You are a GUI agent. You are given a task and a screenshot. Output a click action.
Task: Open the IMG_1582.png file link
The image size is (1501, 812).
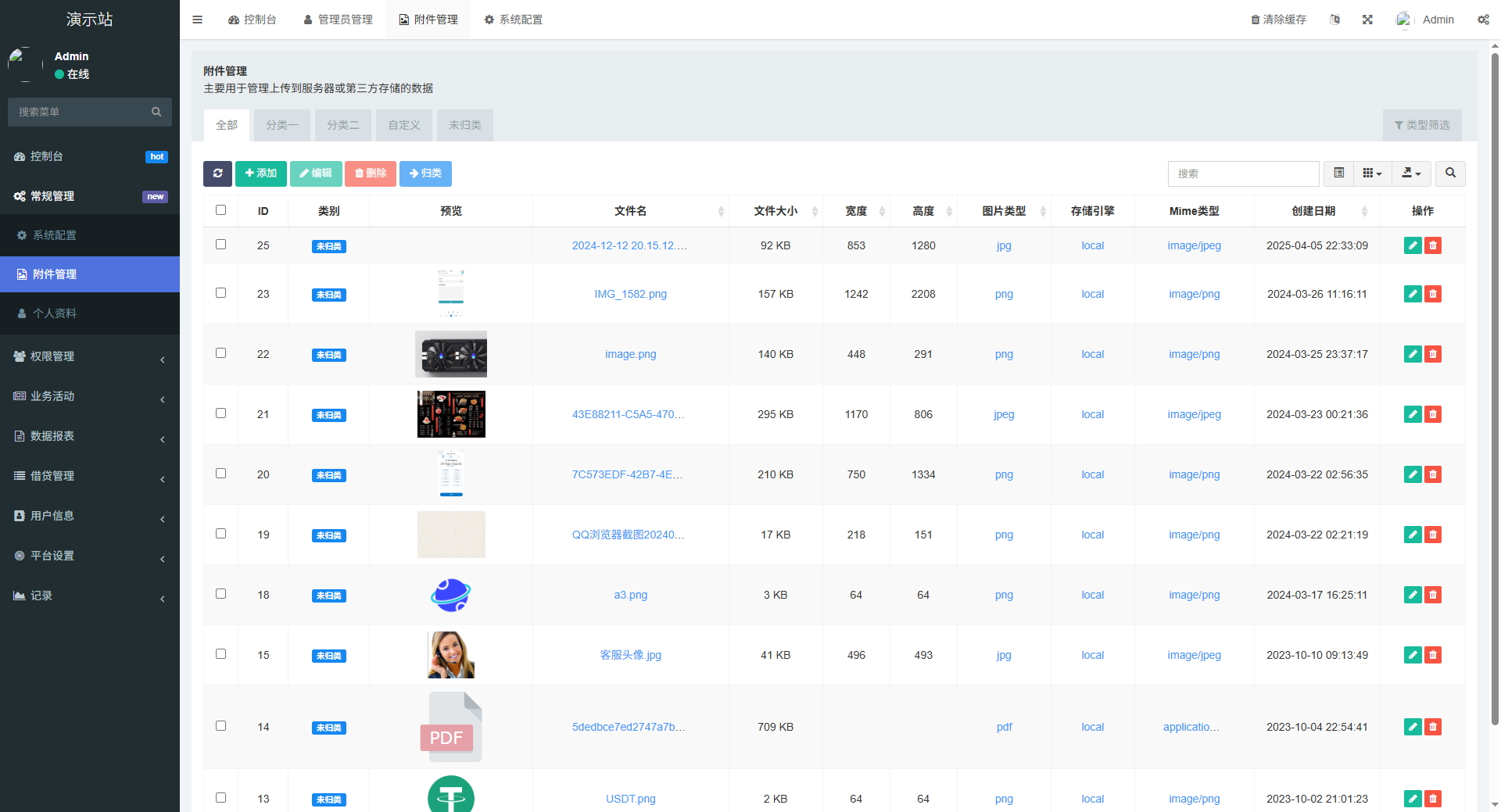click(x=630, y=294)
